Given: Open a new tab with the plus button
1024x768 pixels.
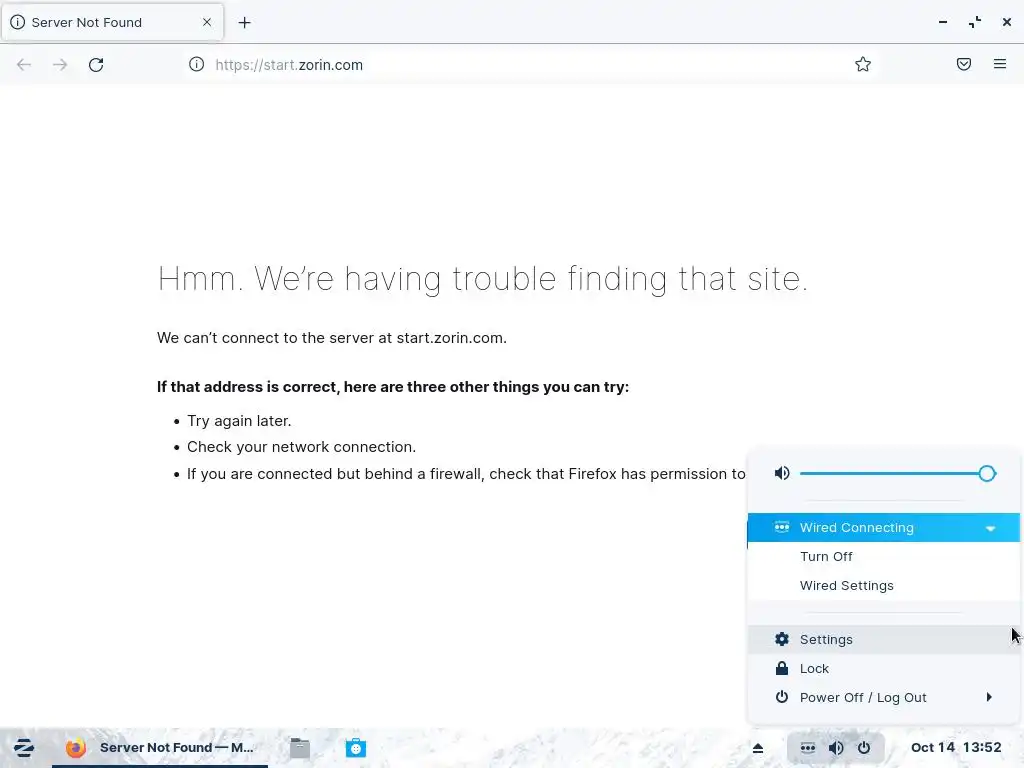Looking at the screenshot, I should click(x=244, y=22).
